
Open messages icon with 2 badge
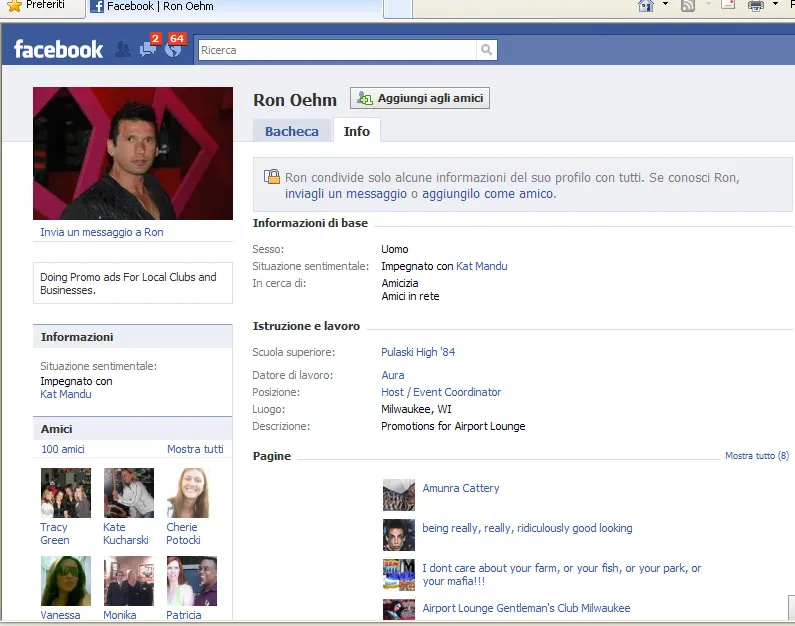click(148, 49)
